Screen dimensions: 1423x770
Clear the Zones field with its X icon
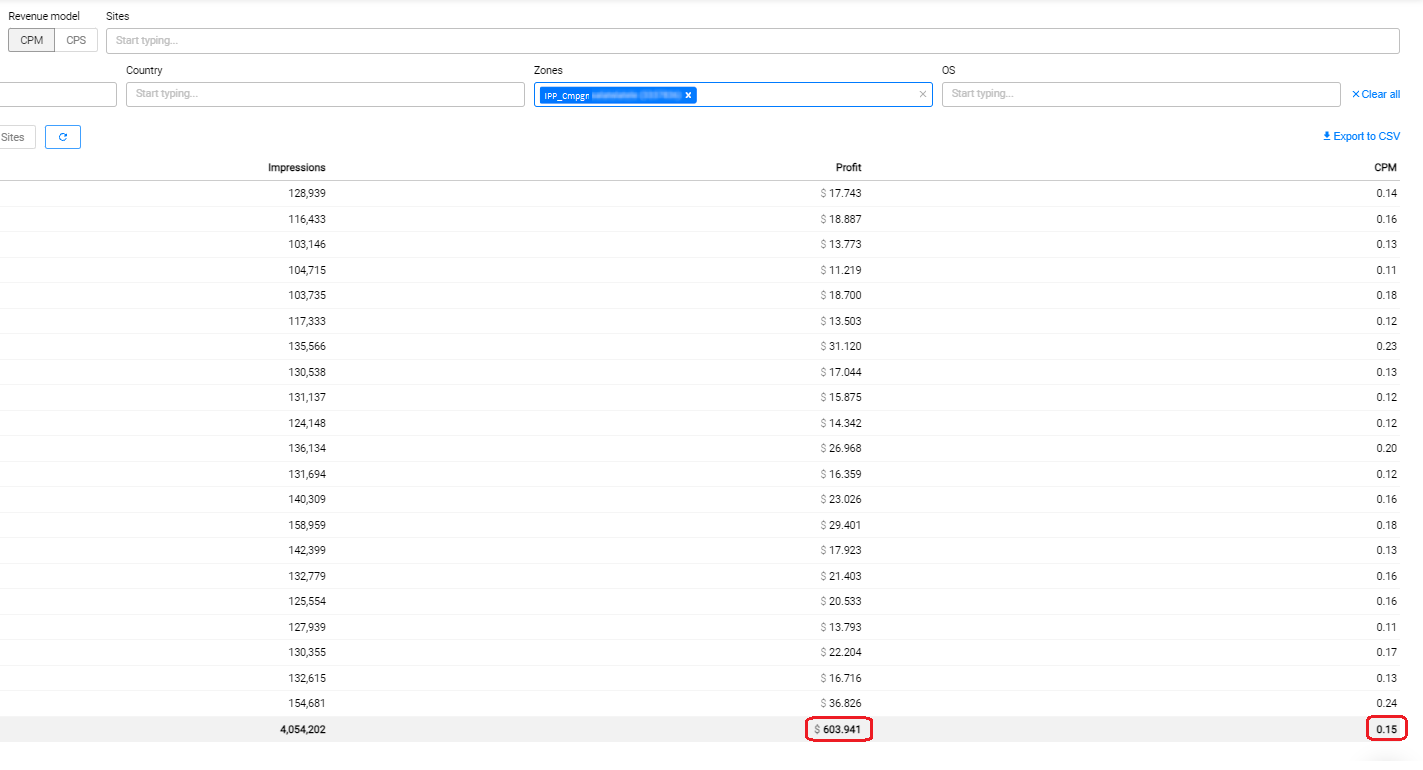pos(922,94)
